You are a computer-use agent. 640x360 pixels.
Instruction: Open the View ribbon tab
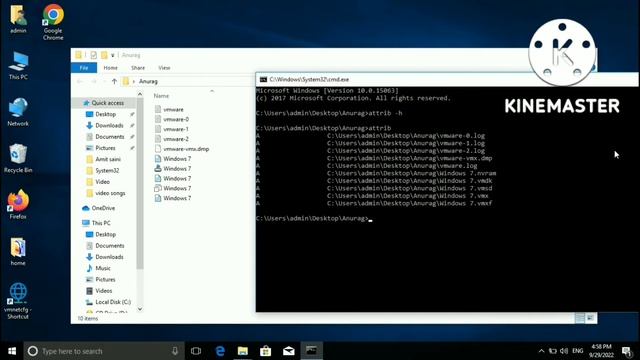point(164,68)
